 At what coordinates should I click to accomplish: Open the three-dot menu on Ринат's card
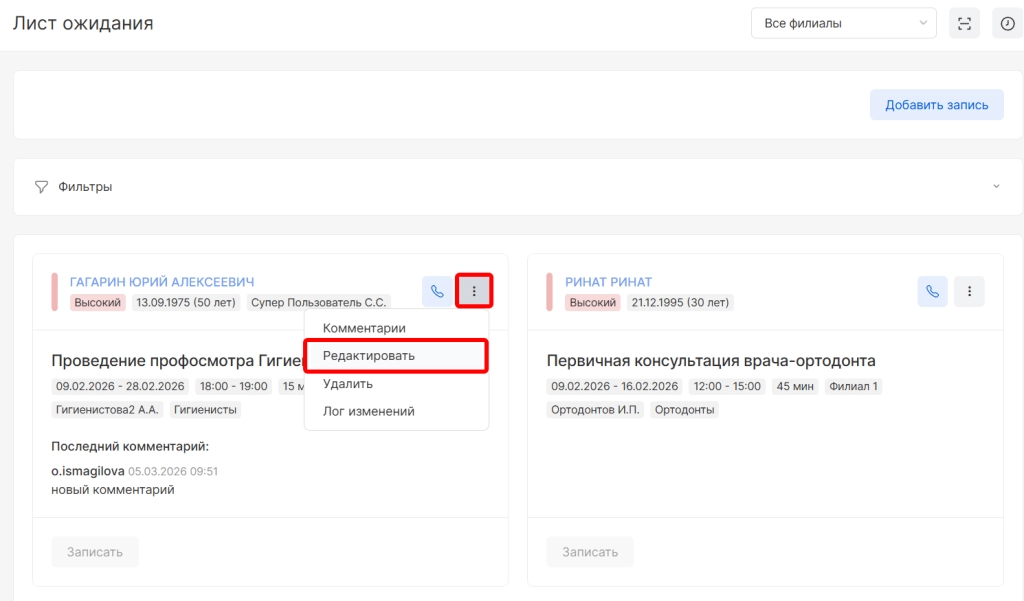[x=969, y=291]
